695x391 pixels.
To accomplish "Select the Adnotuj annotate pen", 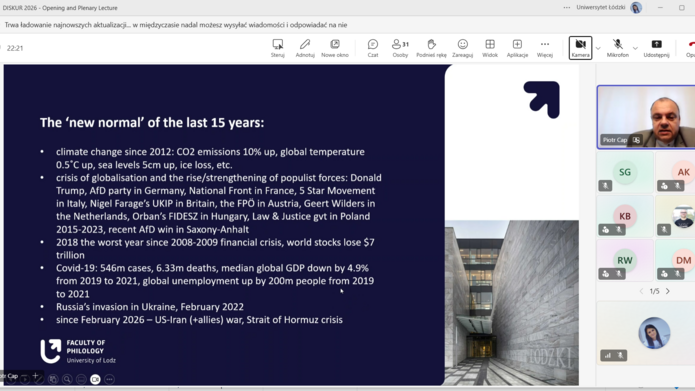I will click(x=305, y=48).
